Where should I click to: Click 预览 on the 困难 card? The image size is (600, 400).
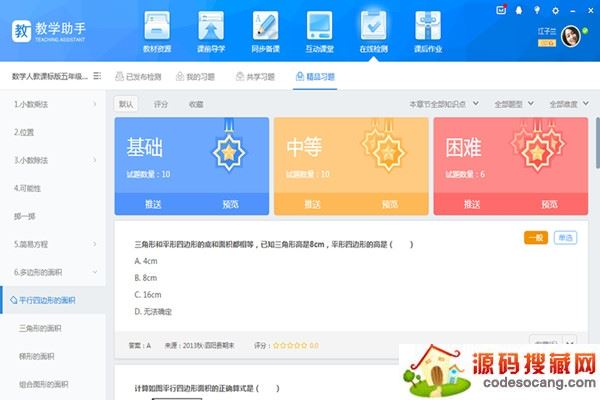[549, 204]
